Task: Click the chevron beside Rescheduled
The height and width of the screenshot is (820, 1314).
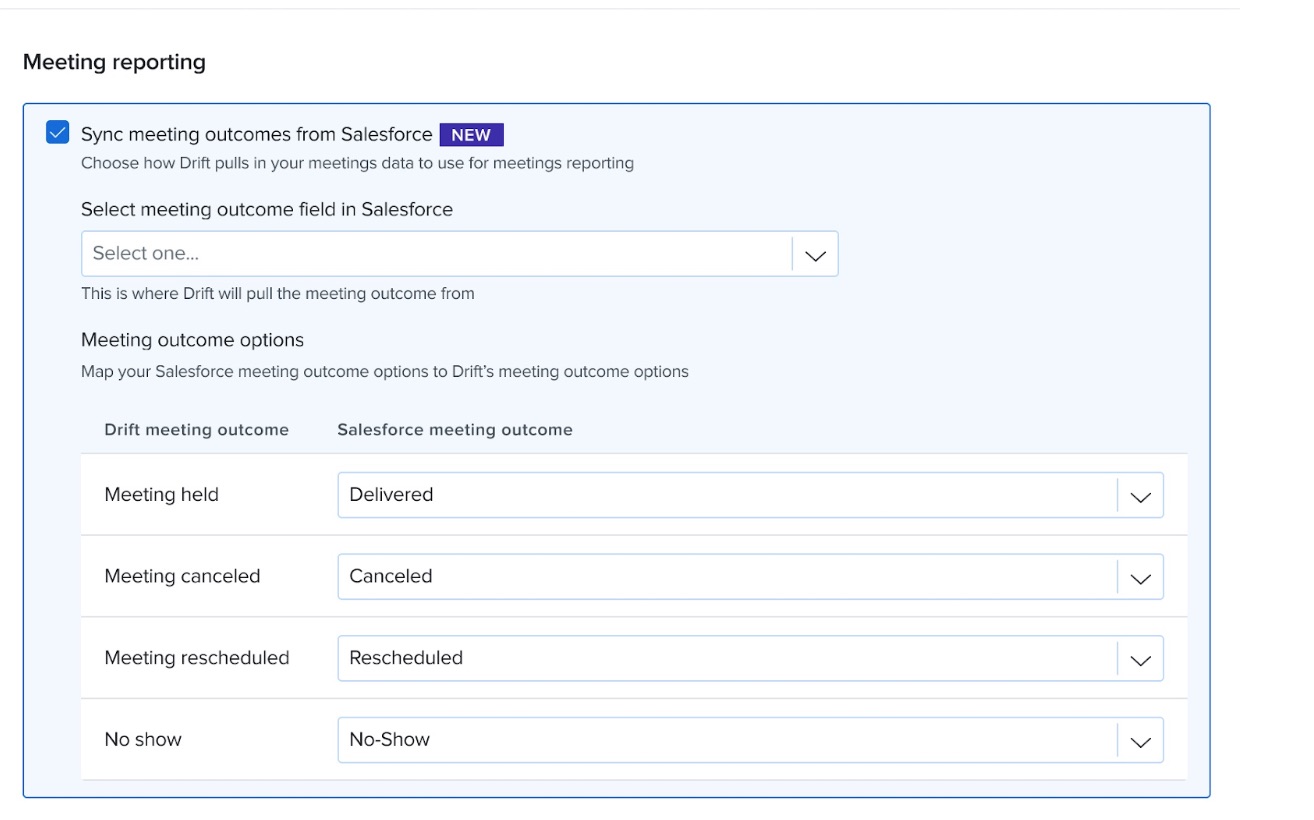Action: 1140,660
